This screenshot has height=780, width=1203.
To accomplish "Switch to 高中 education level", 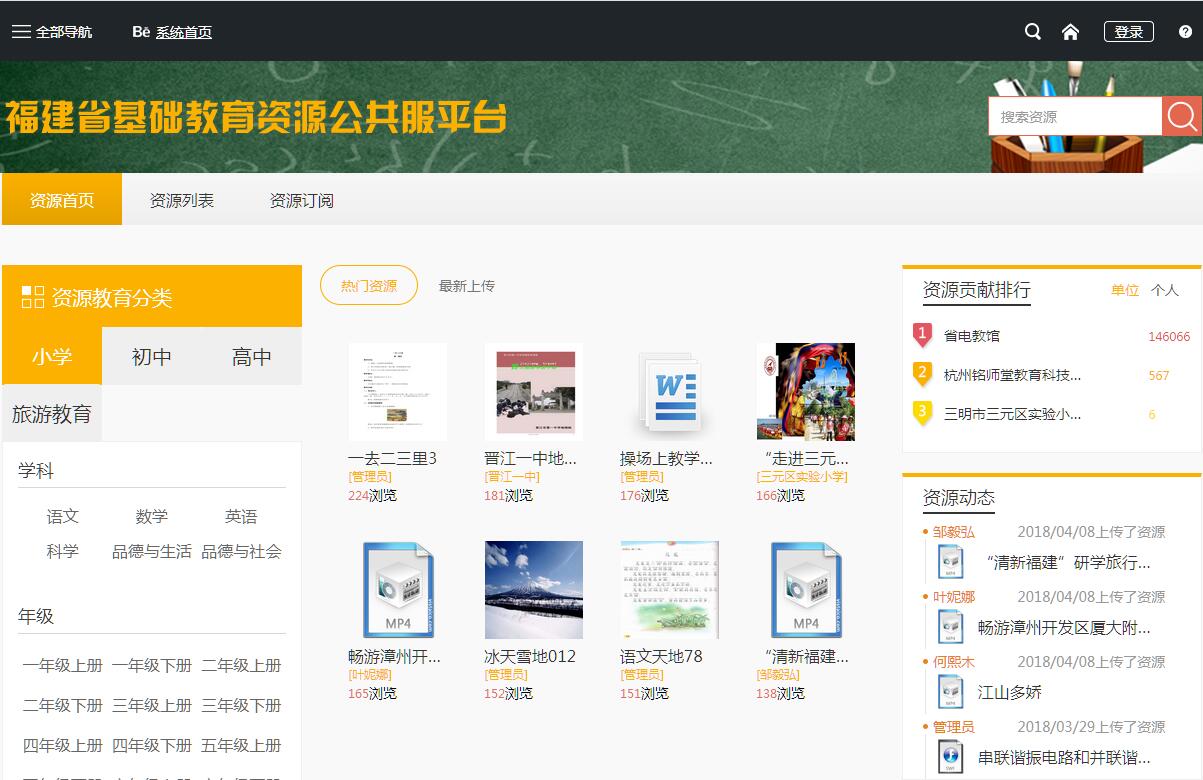I will click(x=252, y=356).
